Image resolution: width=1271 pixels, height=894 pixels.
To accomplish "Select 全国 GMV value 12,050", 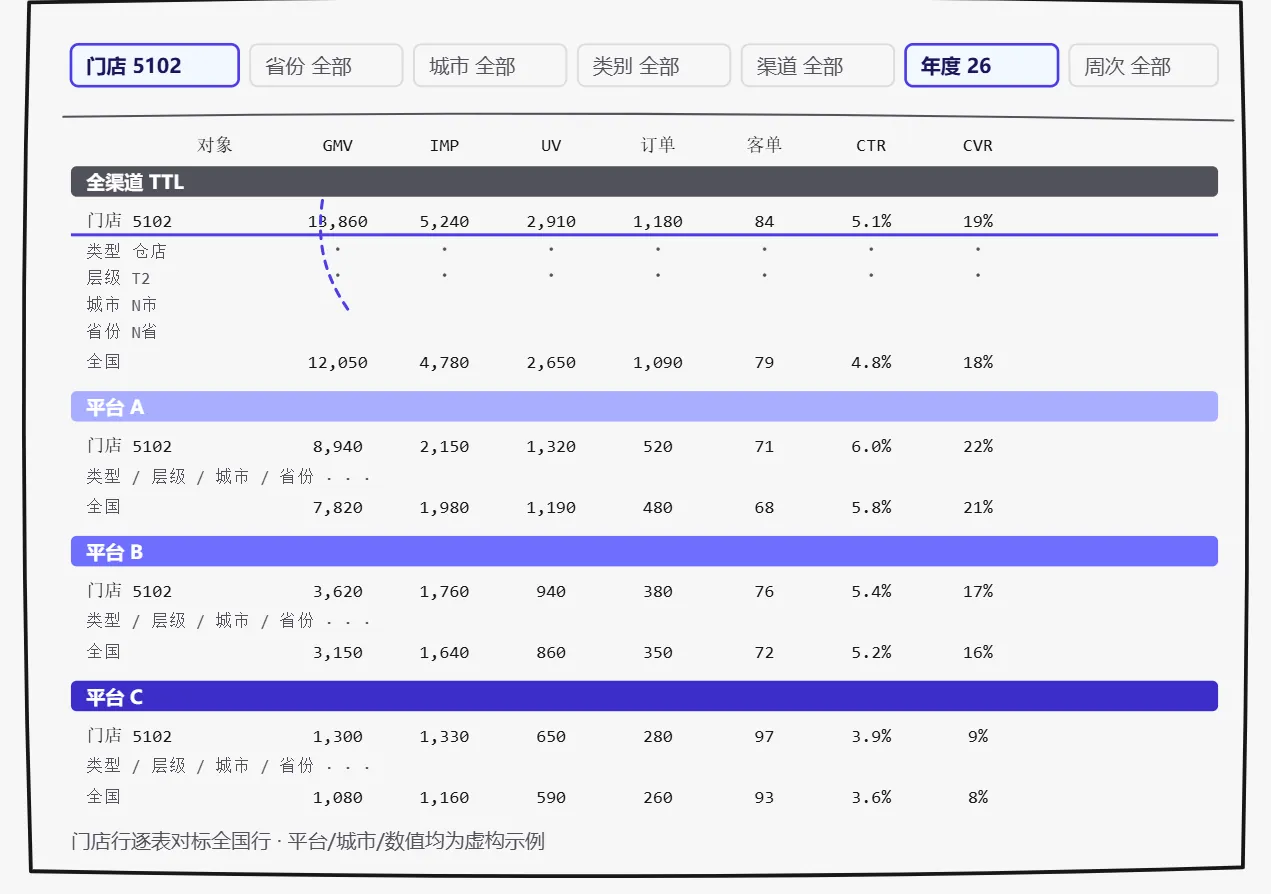I will tap(338, 363).
